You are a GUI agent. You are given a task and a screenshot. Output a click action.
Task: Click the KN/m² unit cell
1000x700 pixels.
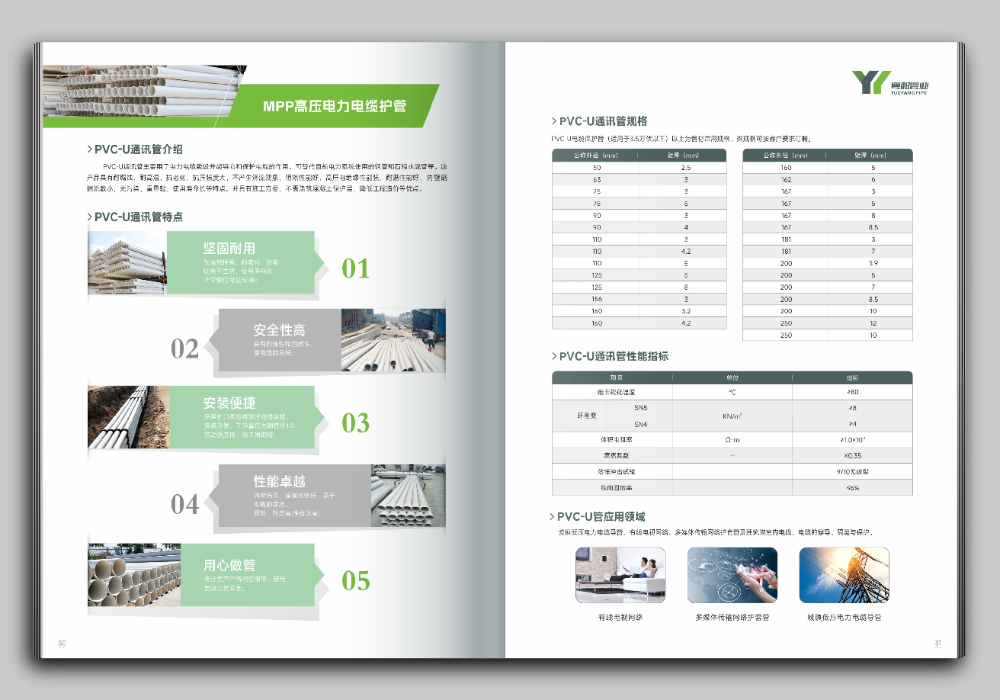pyautogui.click(x=732, y=416)
